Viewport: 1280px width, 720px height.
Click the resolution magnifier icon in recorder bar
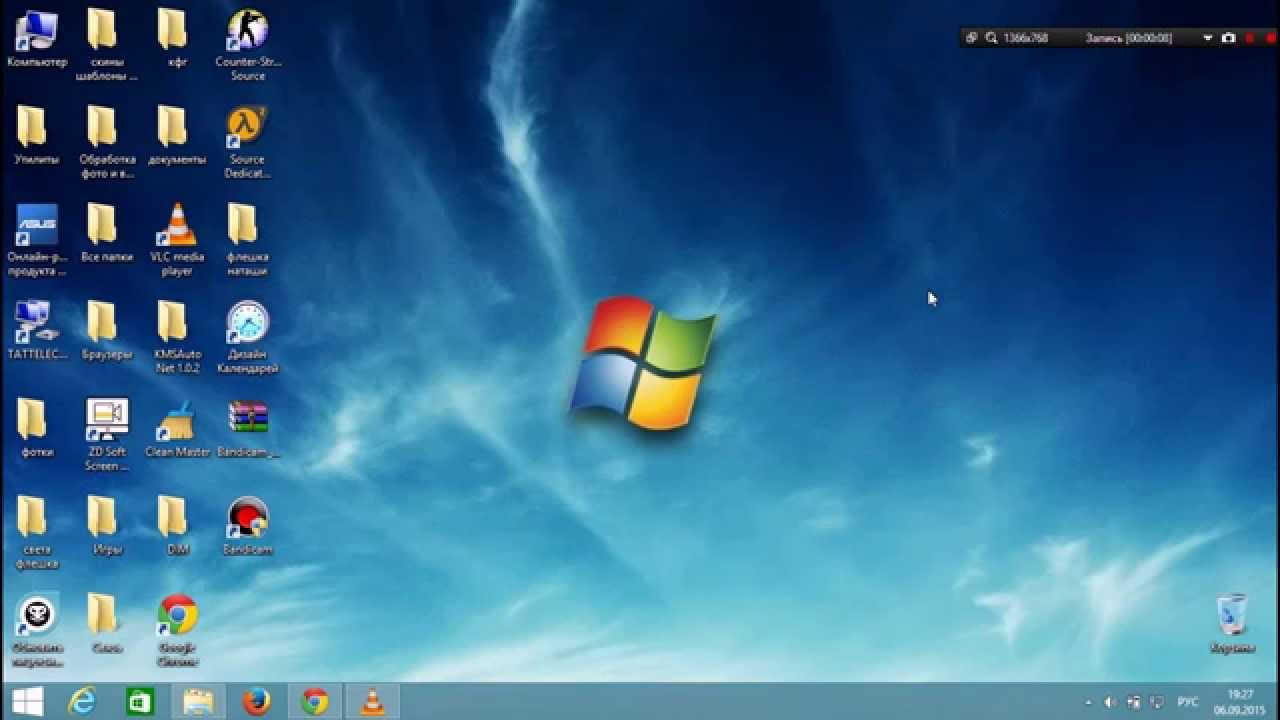coord(991,38)
